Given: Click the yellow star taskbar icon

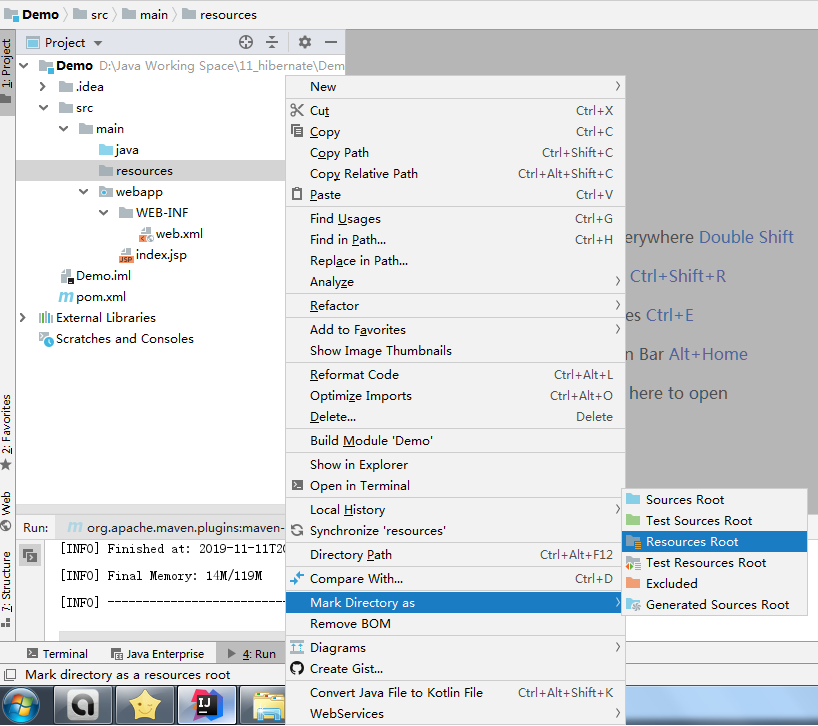Looking at the screenshot, I should coord(145,706).
